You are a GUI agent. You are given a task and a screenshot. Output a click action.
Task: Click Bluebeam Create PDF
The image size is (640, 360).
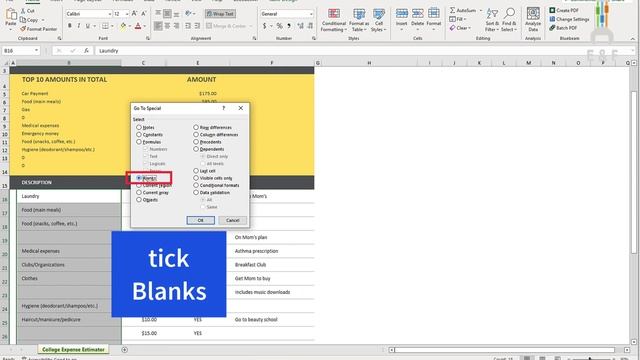(564, 10)
